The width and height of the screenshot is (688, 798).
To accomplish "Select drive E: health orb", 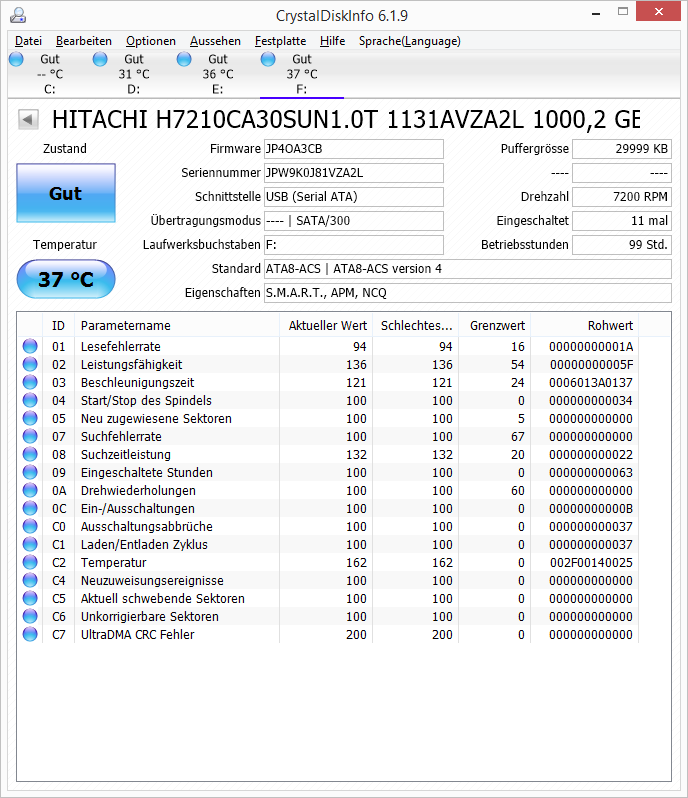I will click(x=184, y=59).
